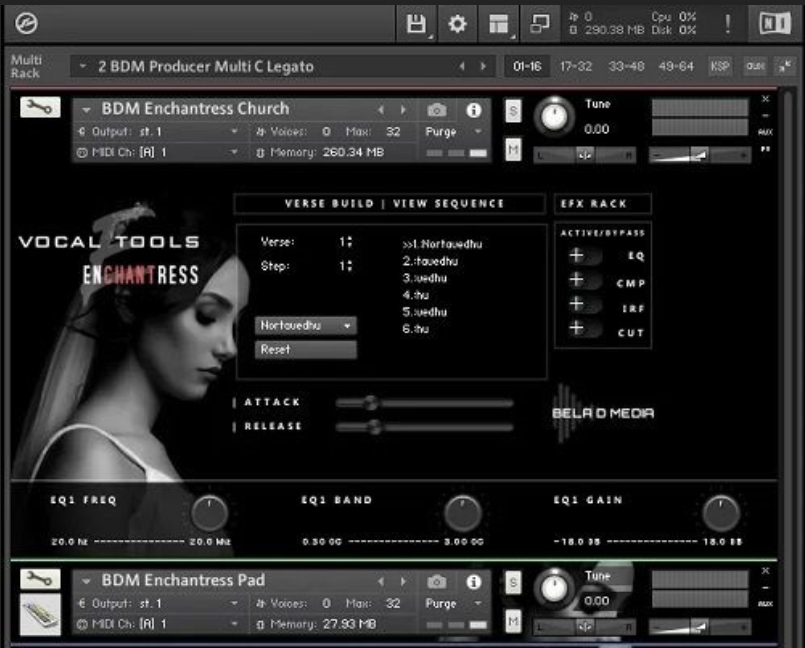Select next preset for Enchantress Pad
The height and width of the screenshot is (648, 805).
click(x=404, y=581)
